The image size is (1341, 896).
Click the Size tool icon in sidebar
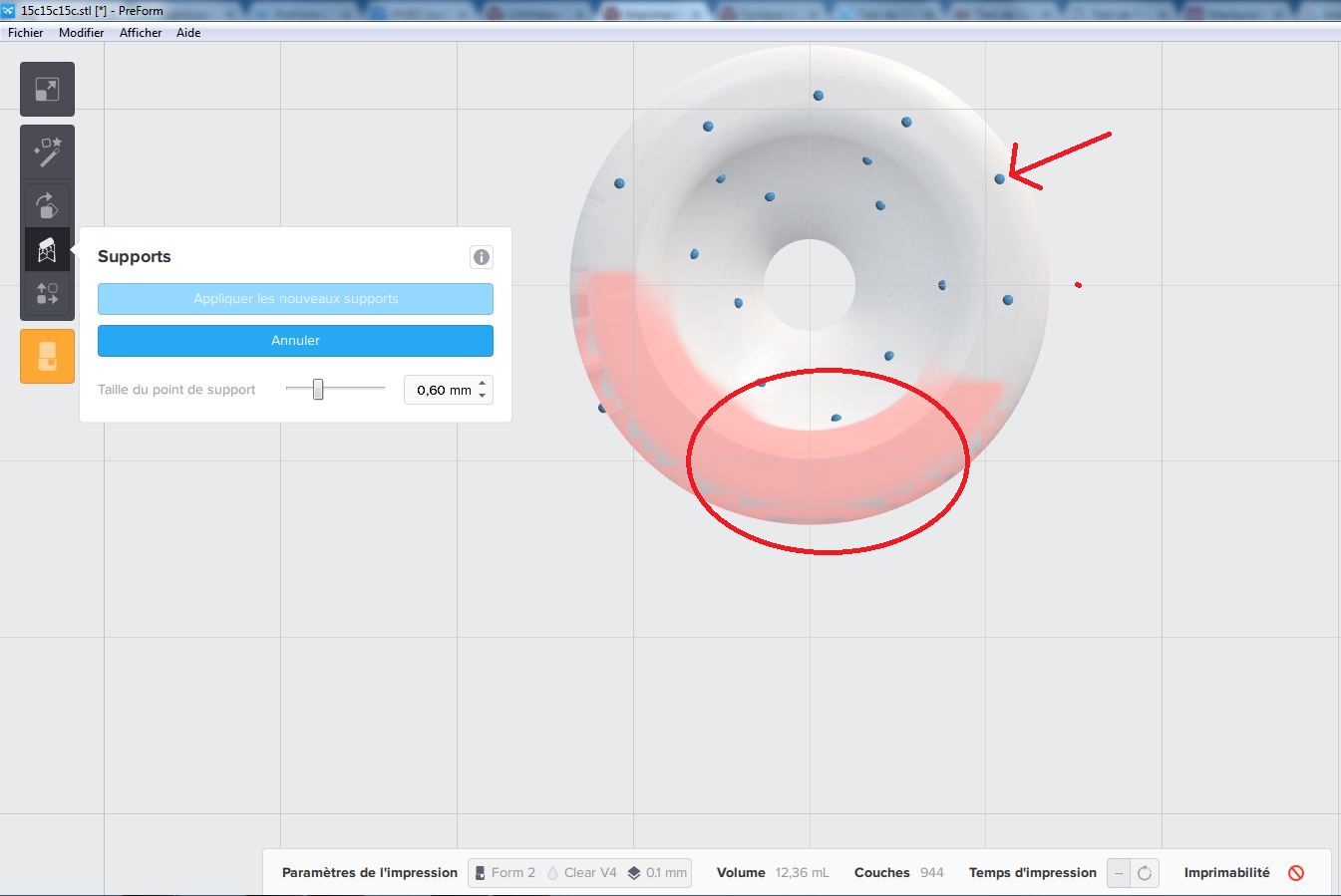[47, 90]
